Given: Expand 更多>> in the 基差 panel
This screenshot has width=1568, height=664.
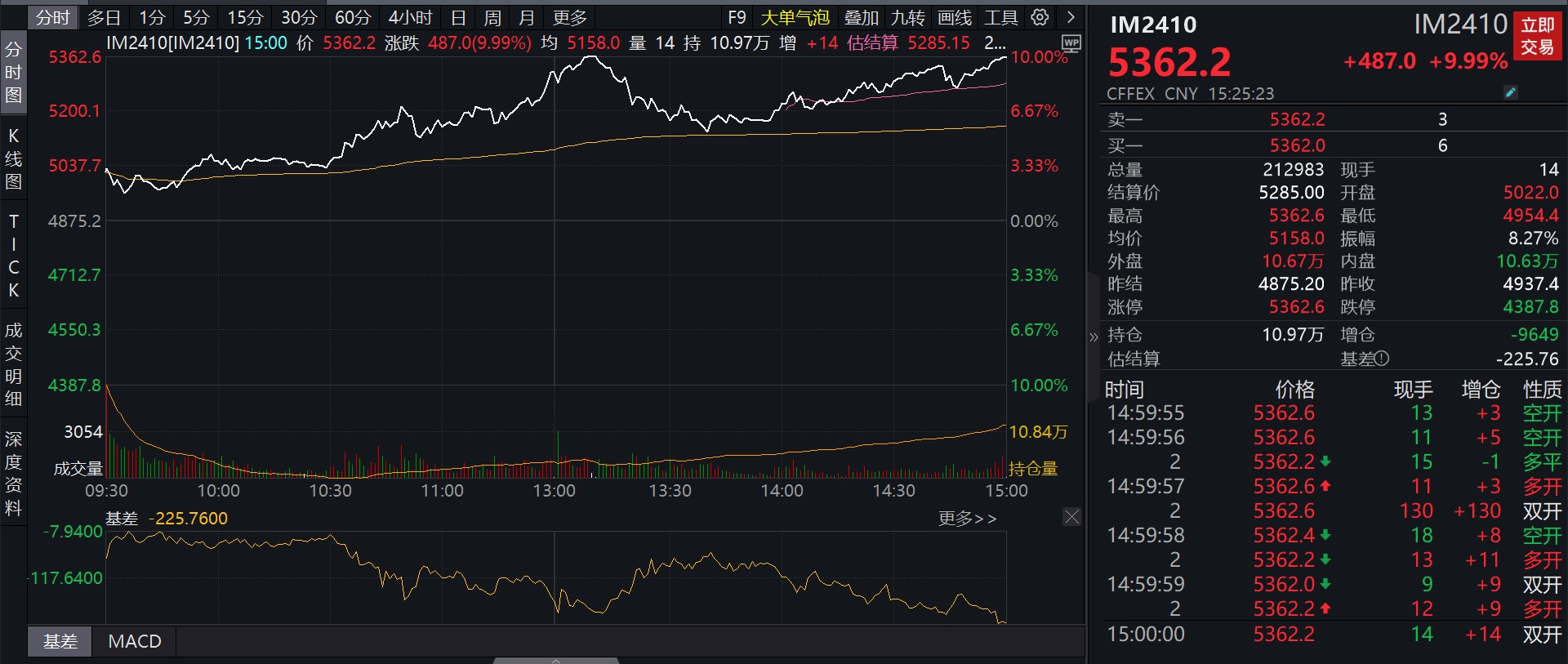Looking at the screenshot, I should (x=967, y=519).
